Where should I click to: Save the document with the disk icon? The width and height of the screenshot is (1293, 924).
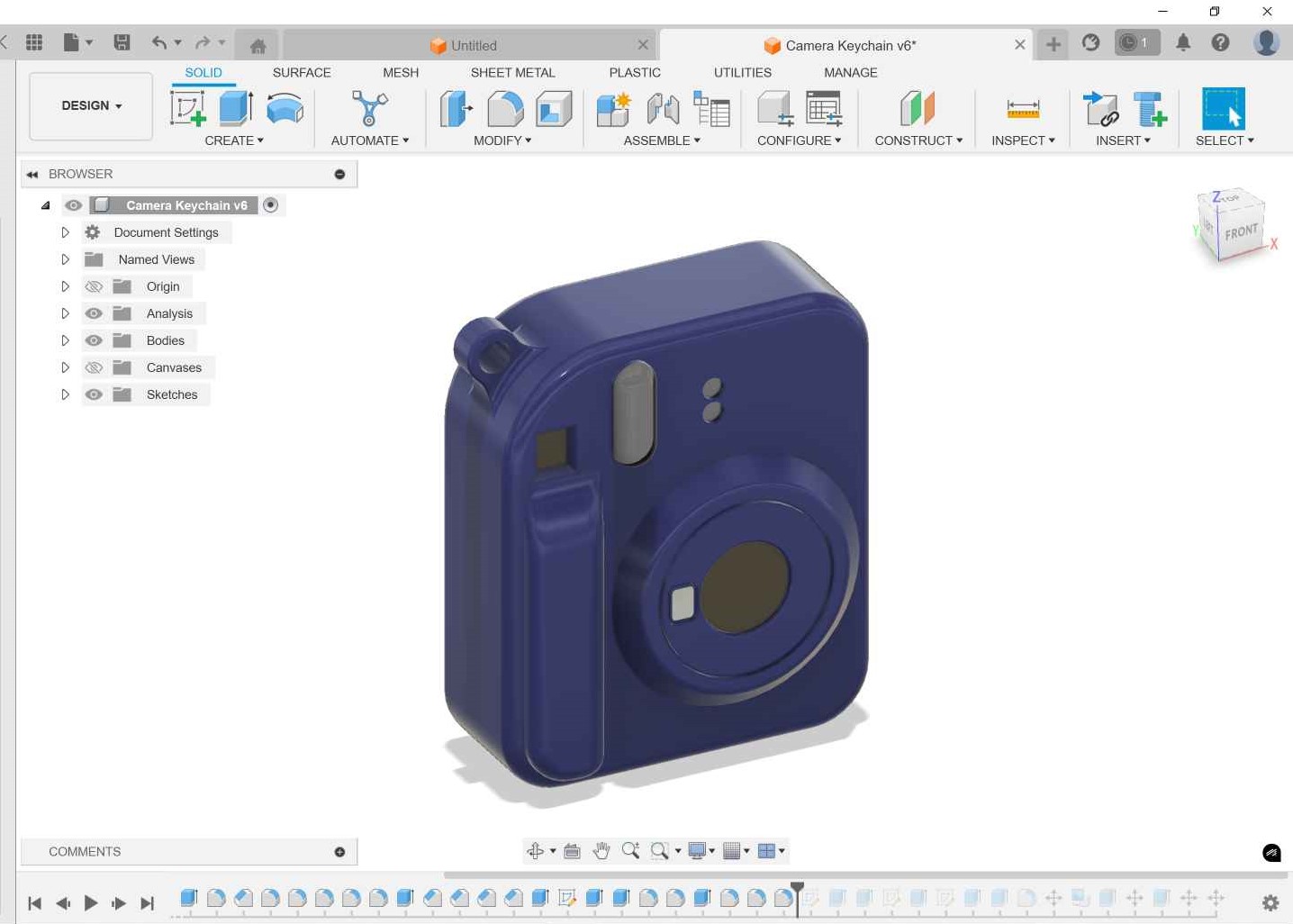pyautogui.click(x=122, y=42)
